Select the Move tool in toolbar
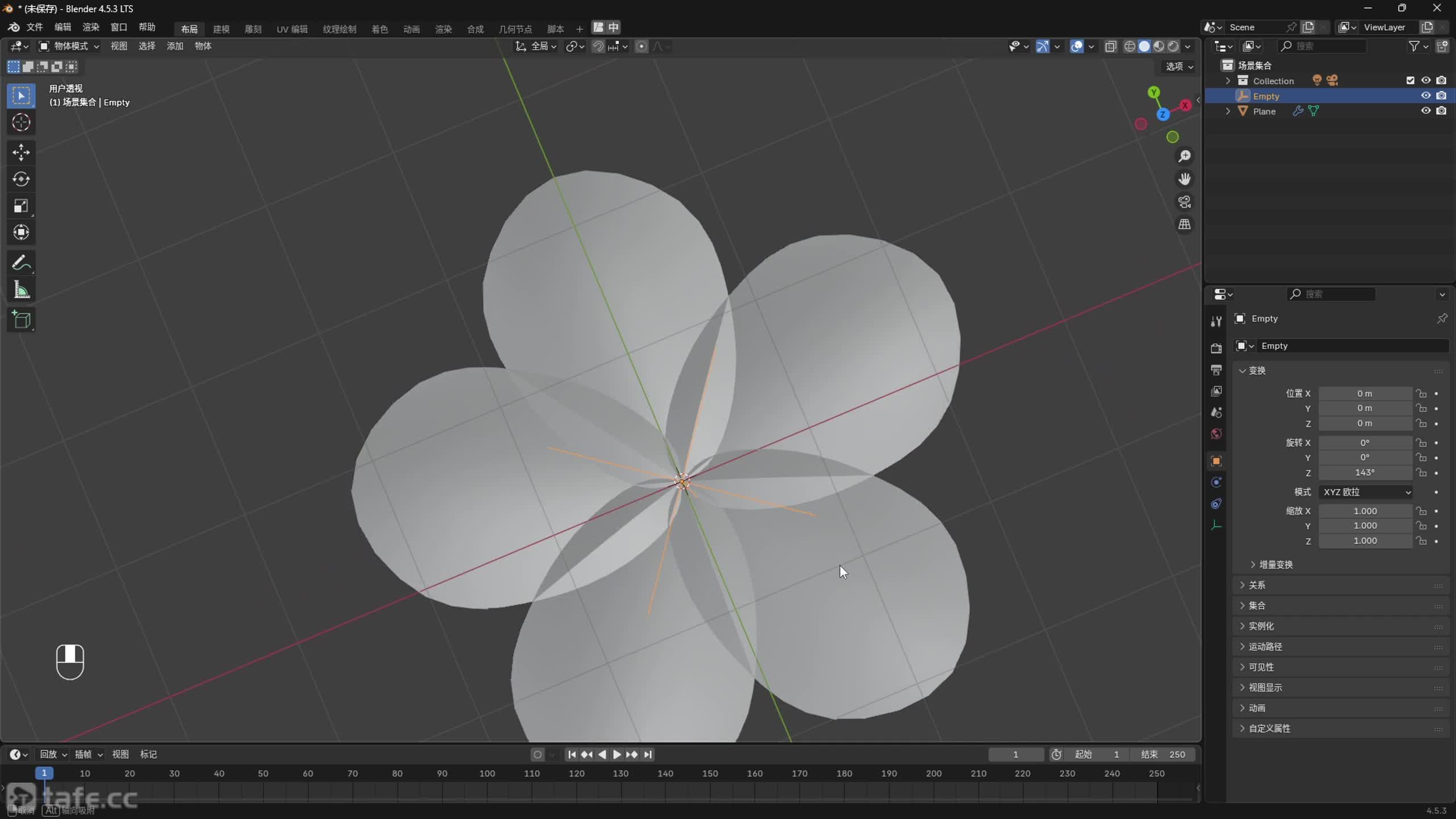Screen dimensions: 1456x819 (x=21, y=152)
